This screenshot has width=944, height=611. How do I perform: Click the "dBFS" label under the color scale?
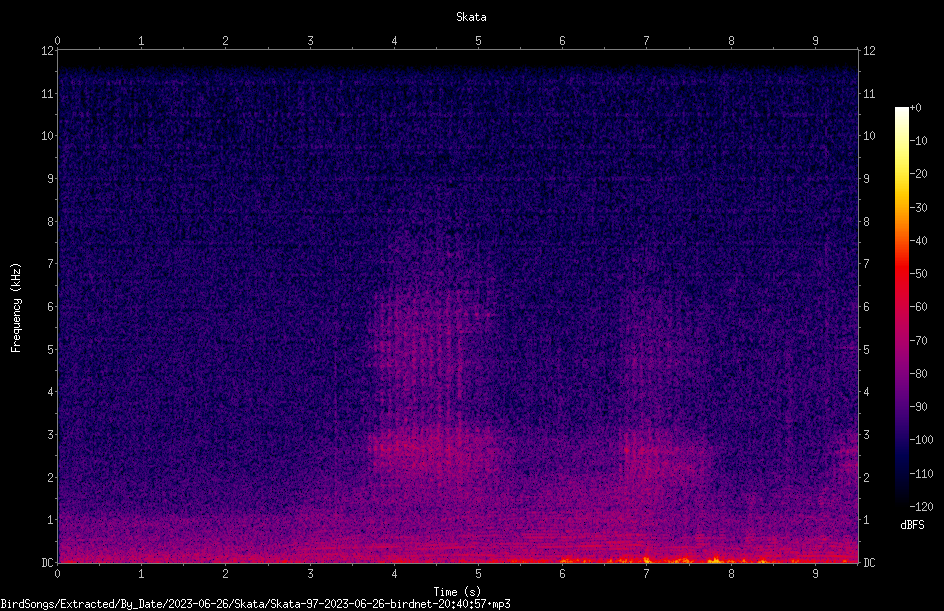912,525
